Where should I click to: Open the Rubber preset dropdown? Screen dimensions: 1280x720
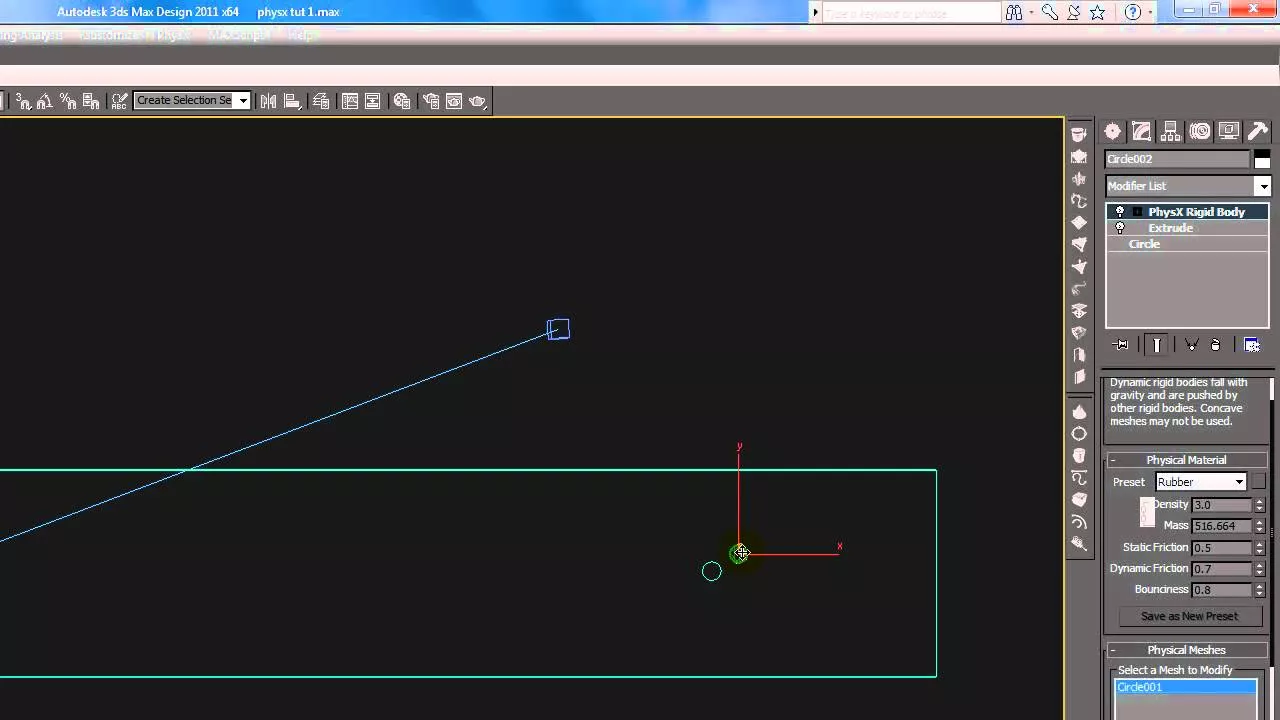1239,482
